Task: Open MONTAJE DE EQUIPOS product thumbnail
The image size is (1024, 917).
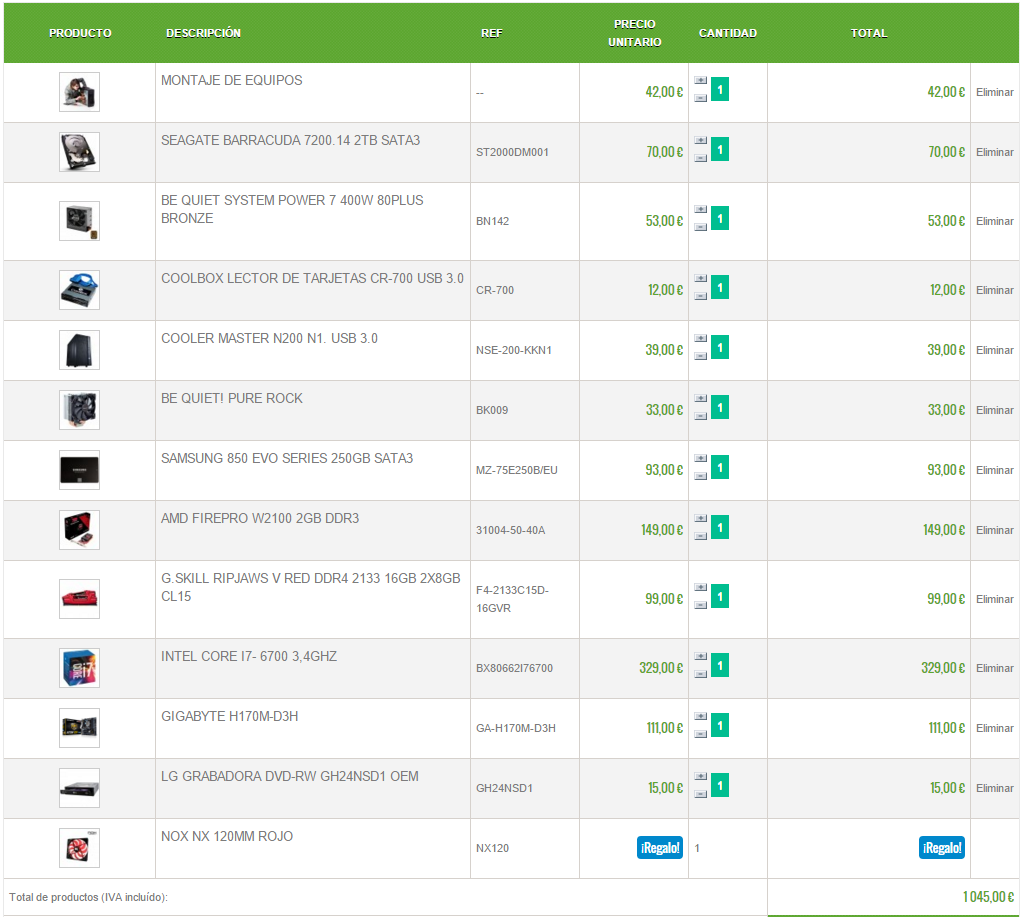Action: 79,92
